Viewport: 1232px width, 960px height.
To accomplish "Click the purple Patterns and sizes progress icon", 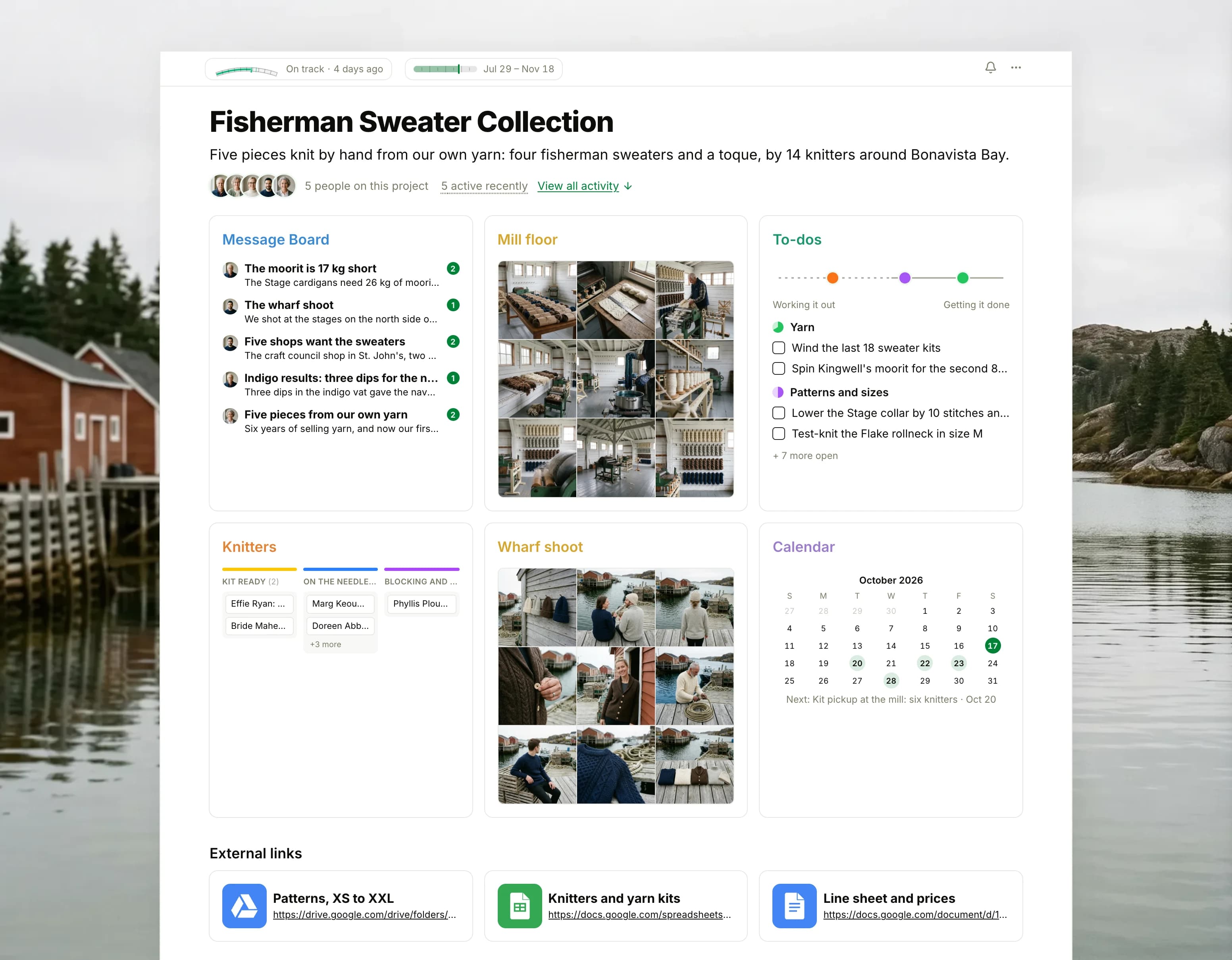I will (778, 392).
